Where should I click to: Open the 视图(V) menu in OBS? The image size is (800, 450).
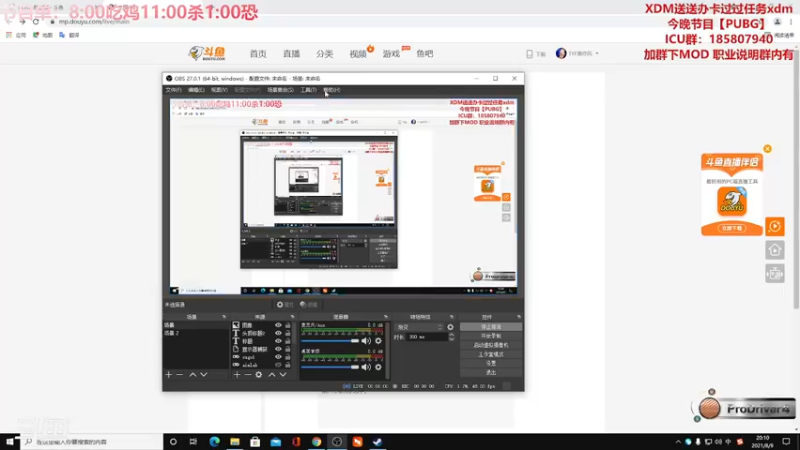219,90
